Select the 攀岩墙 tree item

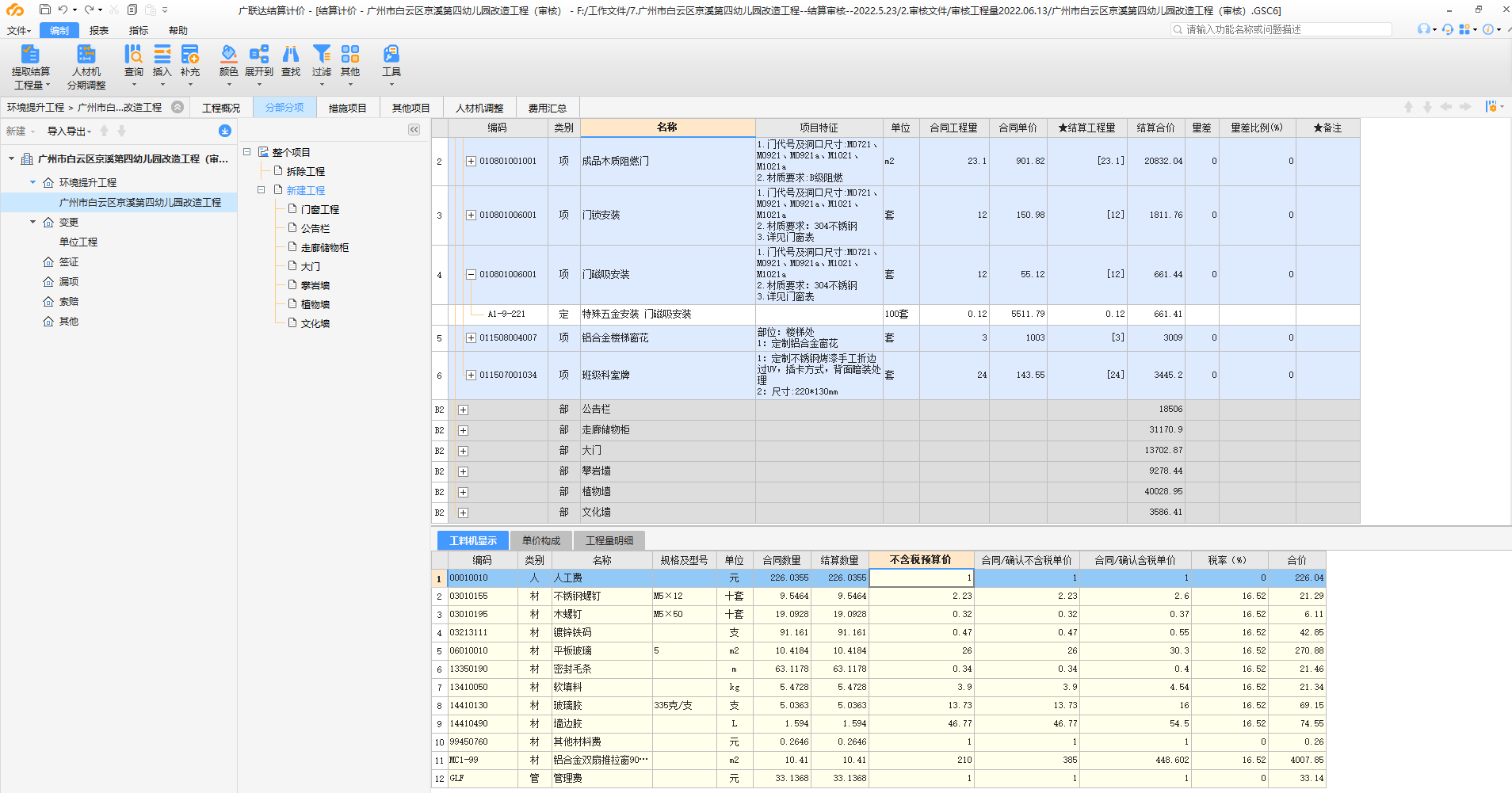tap(315, 285)
